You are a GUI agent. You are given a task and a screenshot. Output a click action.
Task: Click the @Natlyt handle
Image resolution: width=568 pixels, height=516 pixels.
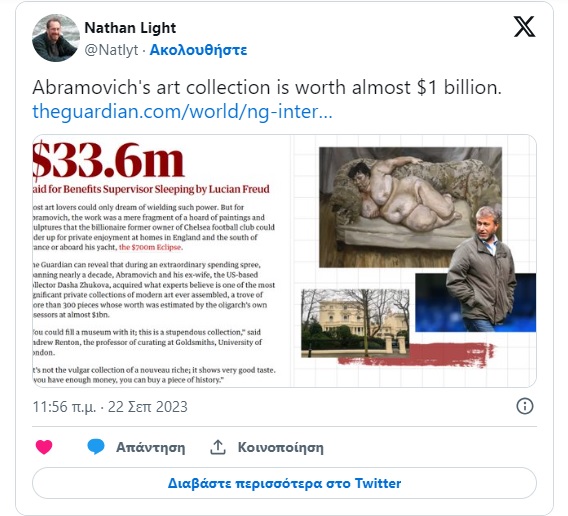click(x=111, y=50)
